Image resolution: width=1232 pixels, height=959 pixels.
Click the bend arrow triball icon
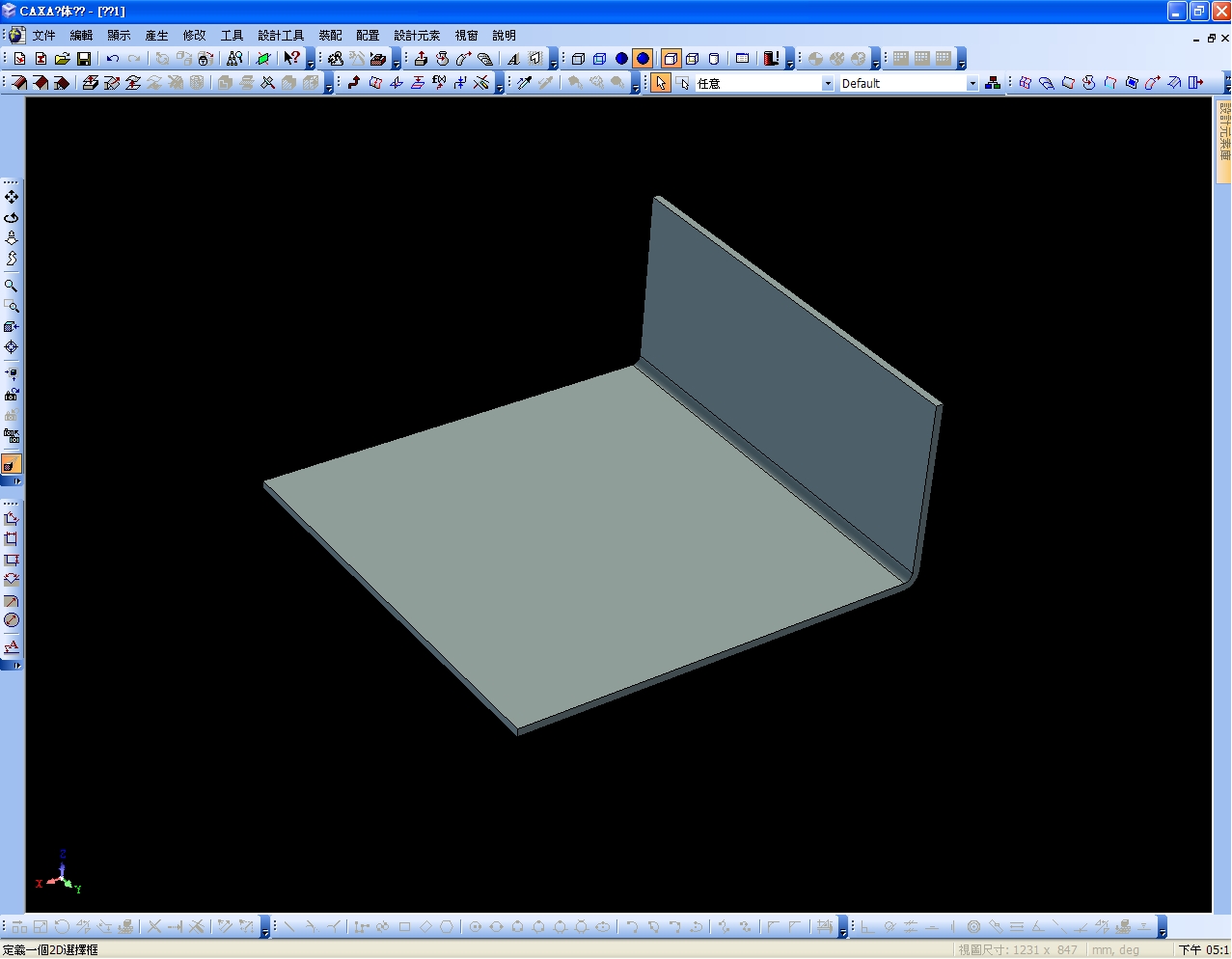point(354,83)
